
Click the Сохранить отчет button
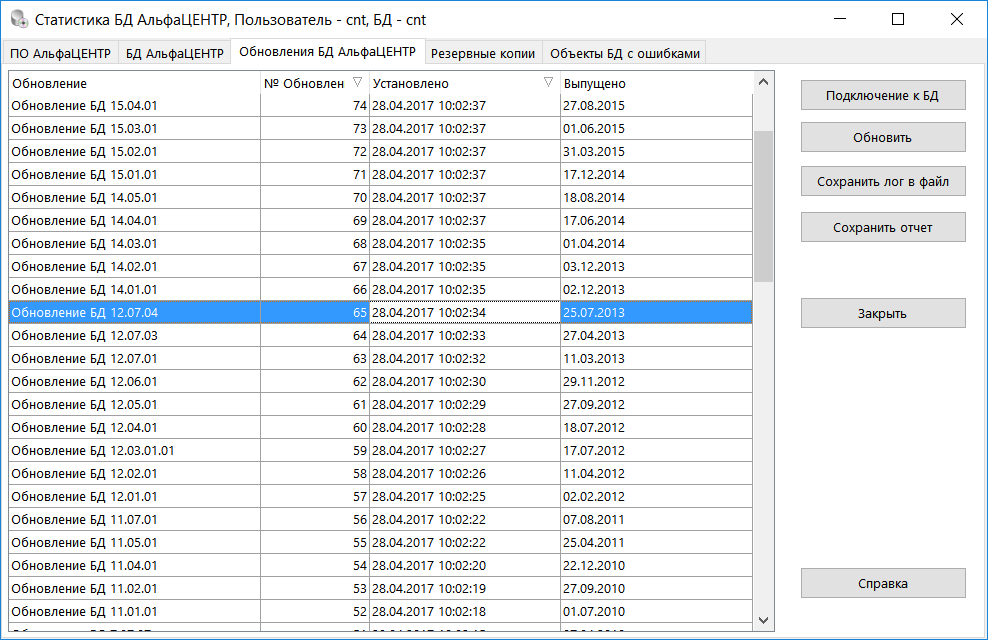pos(883,227)
